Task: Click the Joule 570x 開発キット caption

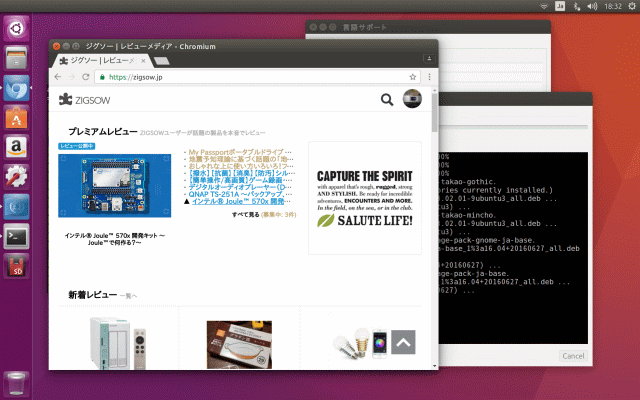Action: [x=115, y=239]
